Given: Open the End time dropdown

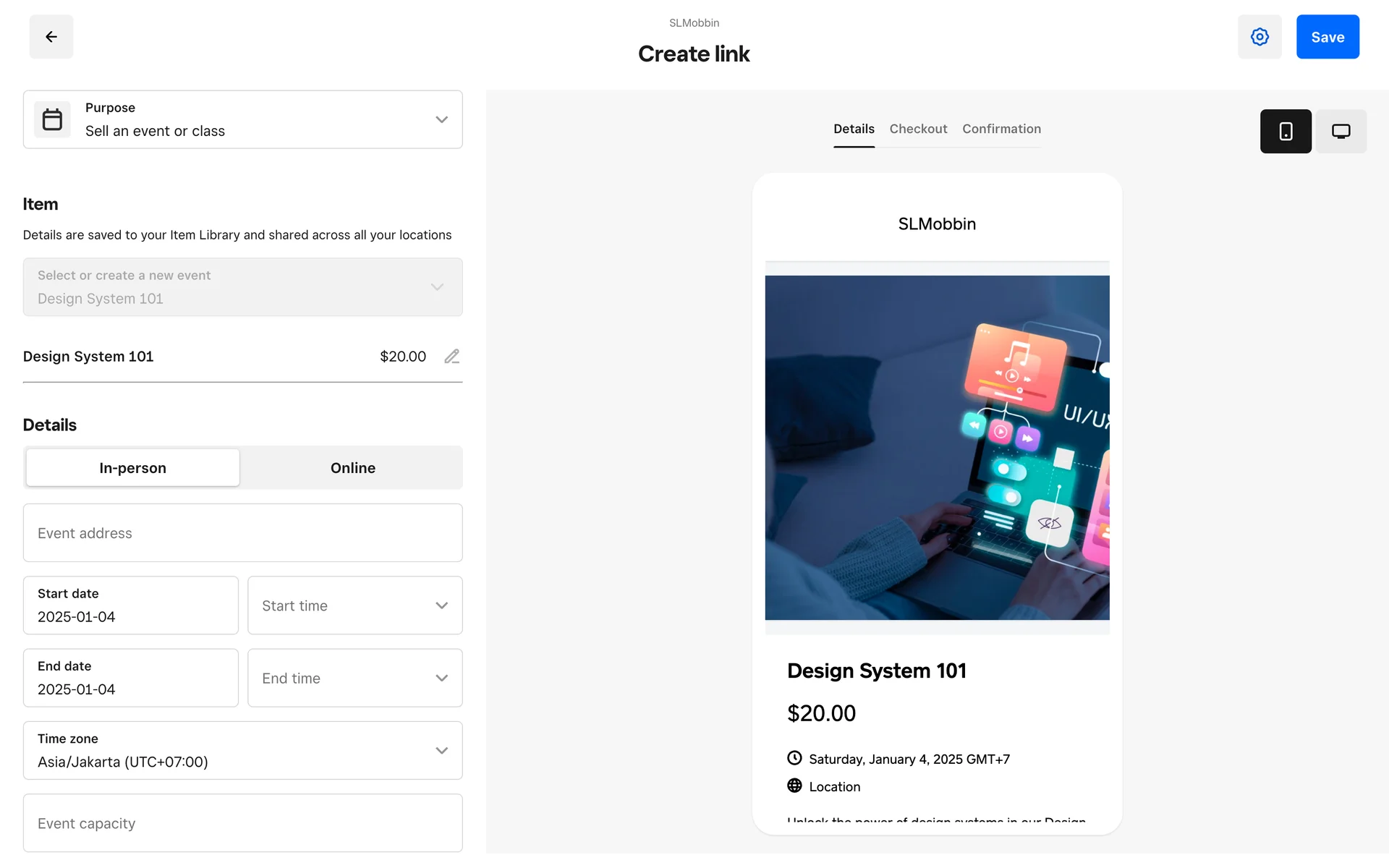Looking at the screenshot, I should [x=354, y=678].
